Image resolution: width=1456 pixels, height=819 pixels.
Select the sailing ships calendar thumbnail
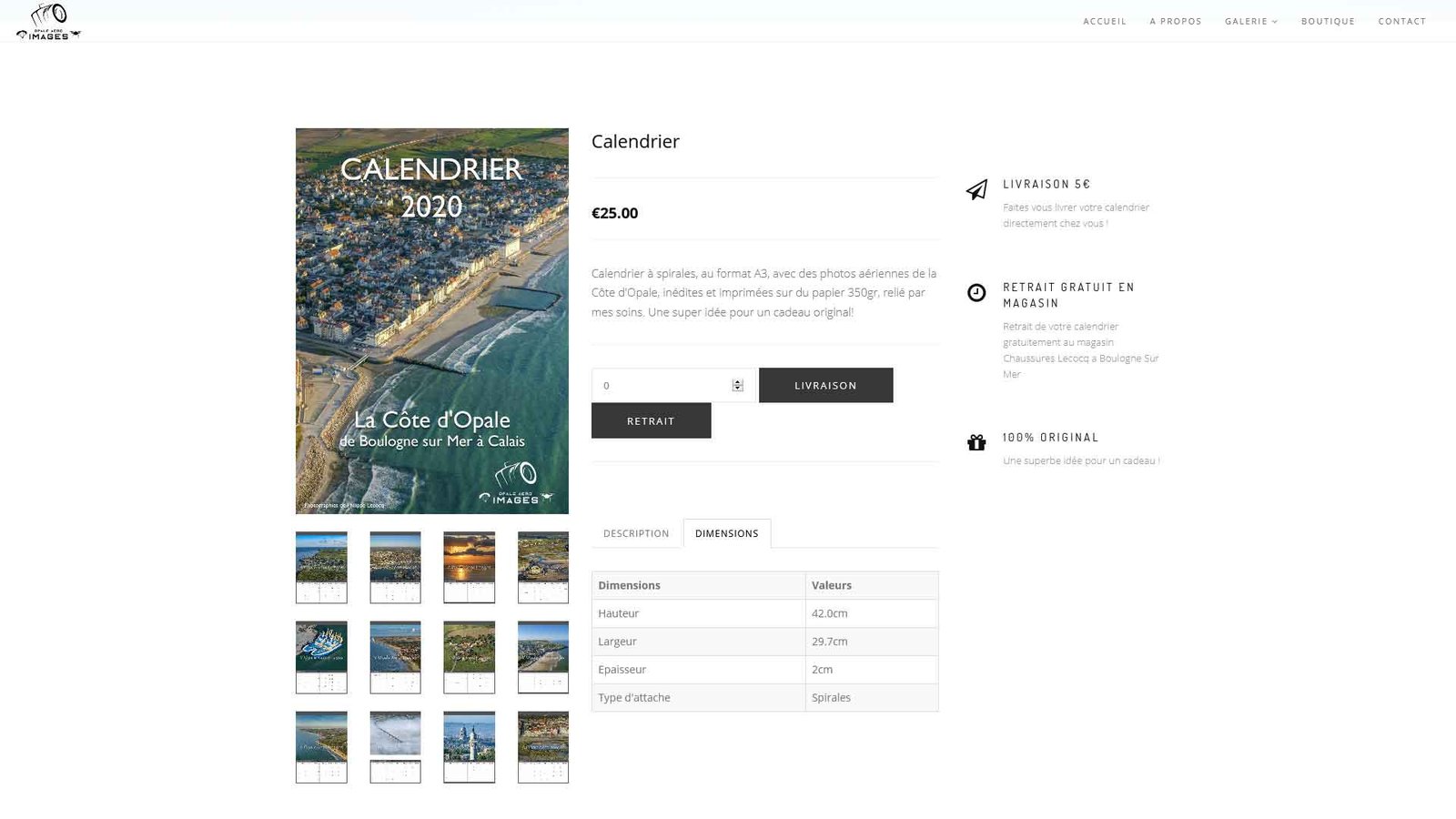(321, 657)
